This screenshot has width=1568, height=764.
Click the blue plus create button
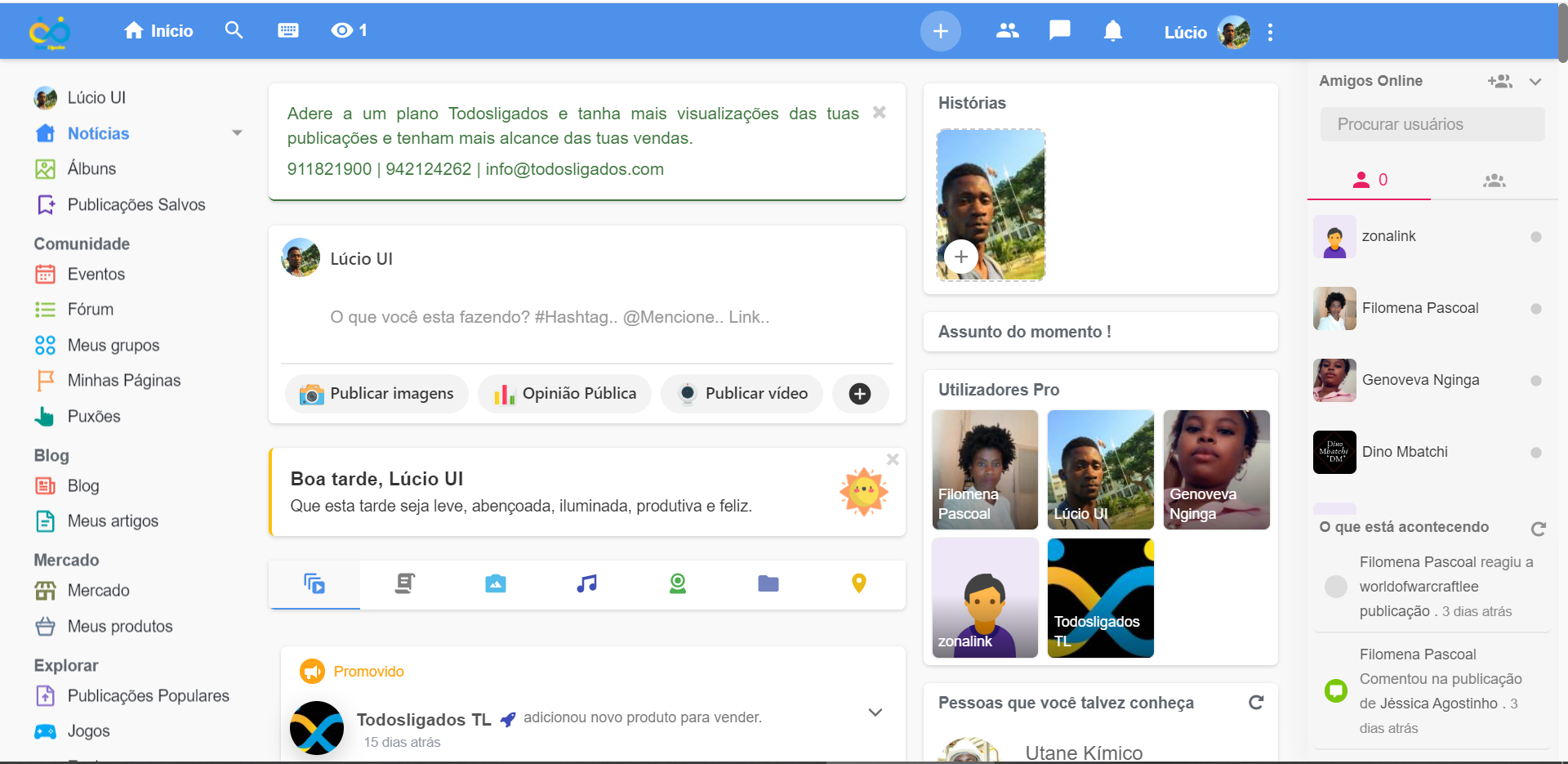940,31
